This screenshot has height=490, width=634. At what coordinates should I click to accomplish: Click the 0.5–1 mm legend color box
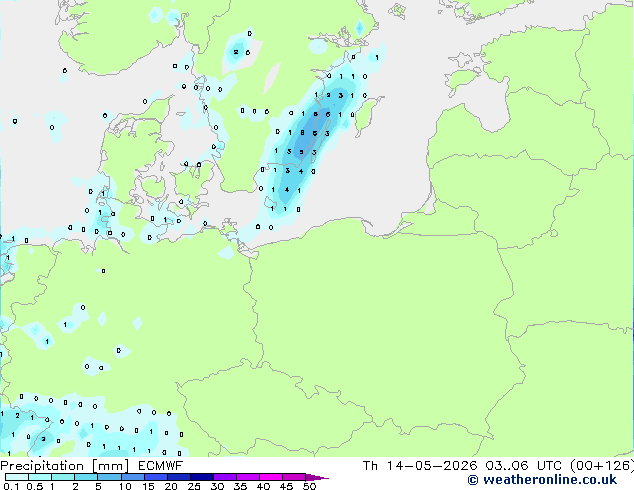tap(40, 477)
